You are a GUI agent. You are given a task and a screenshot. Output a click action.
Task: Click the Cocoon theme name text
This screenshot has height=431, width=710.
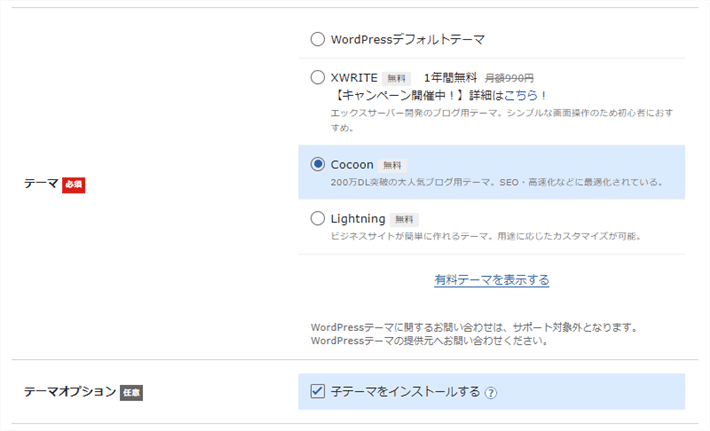coord(353,164)
